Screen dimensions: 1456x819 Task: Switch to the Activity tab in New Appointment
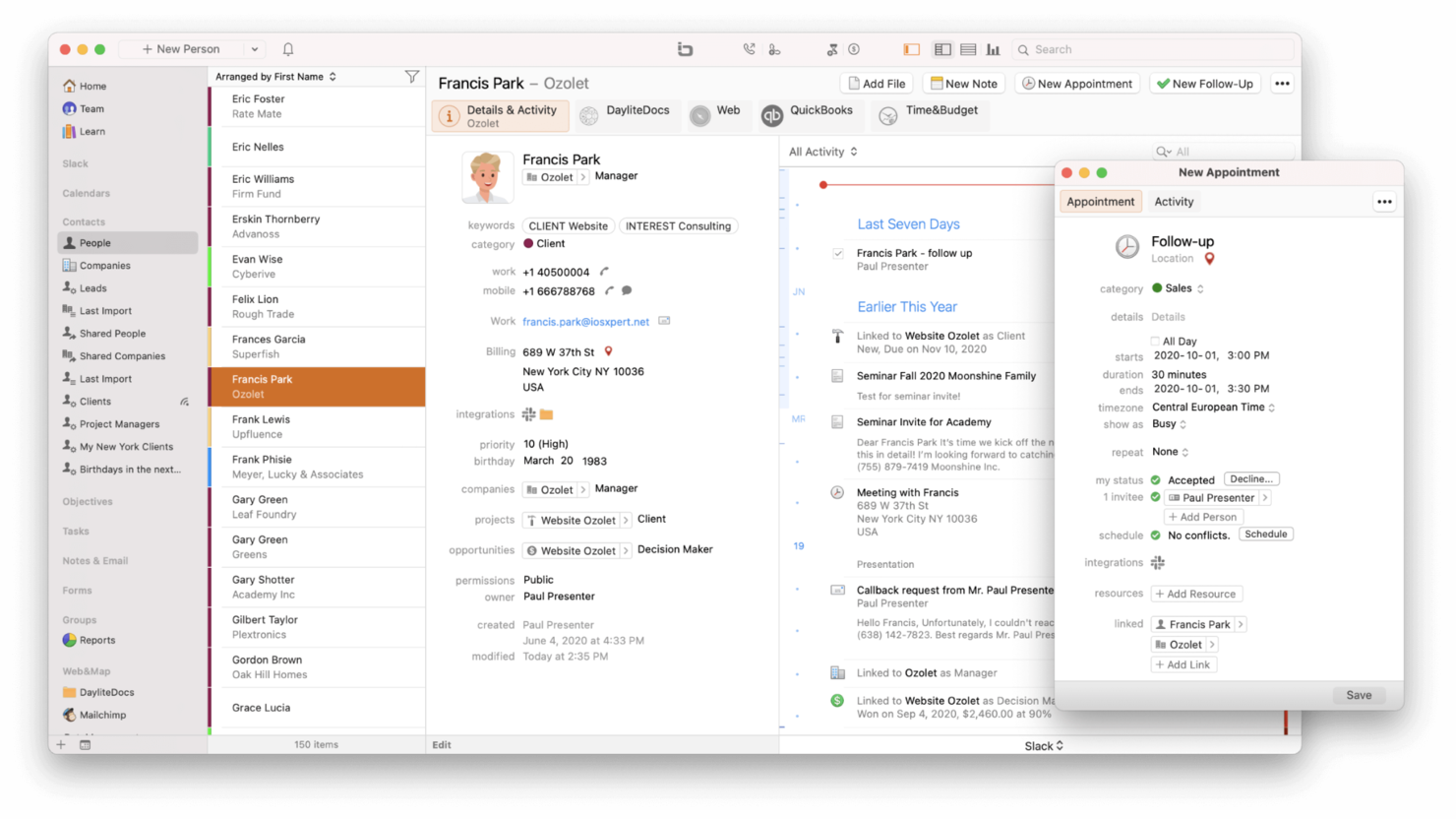(1173, 201)
